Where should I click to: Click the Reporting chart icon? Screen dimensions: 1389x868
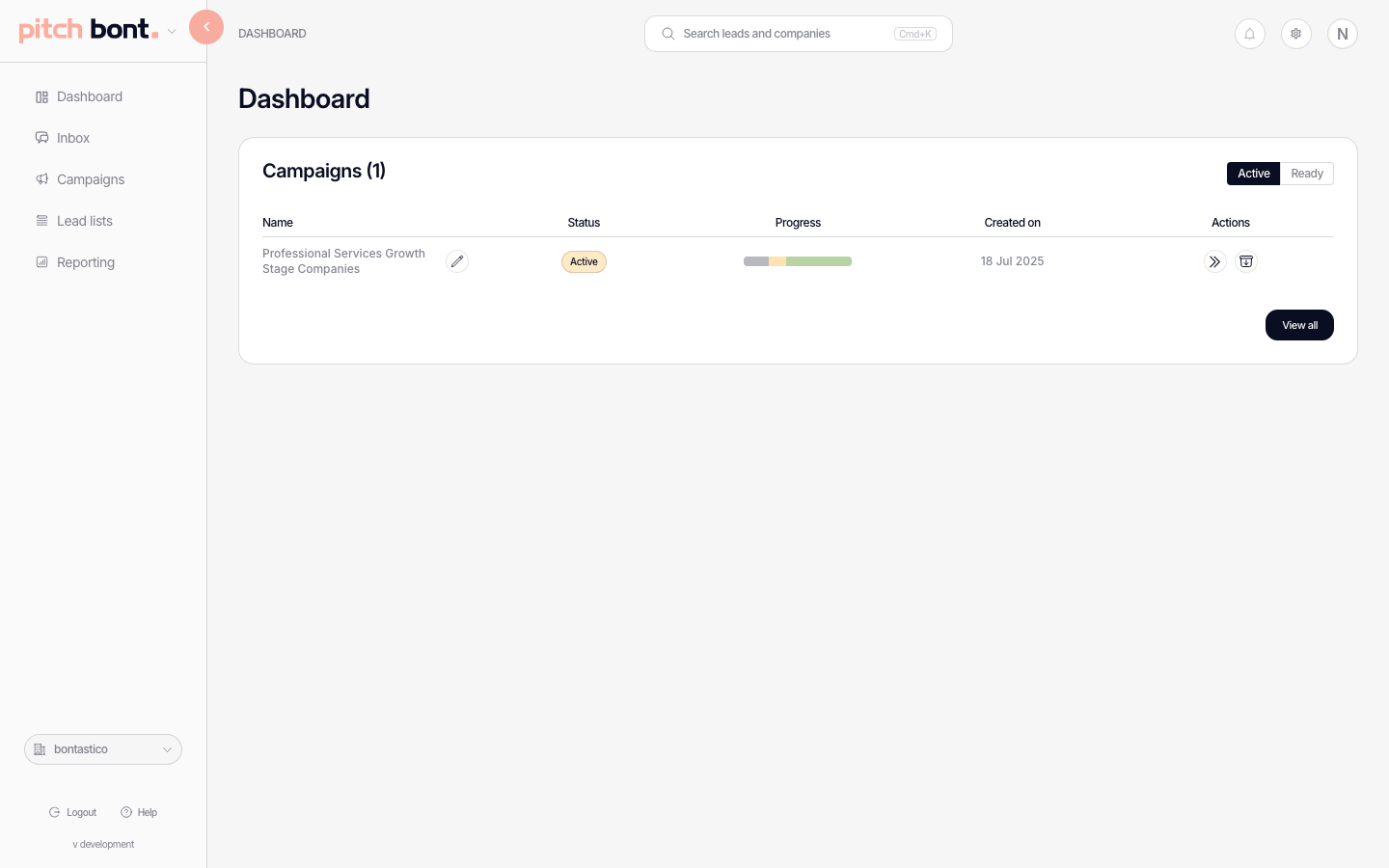click(x=41, y=262)
